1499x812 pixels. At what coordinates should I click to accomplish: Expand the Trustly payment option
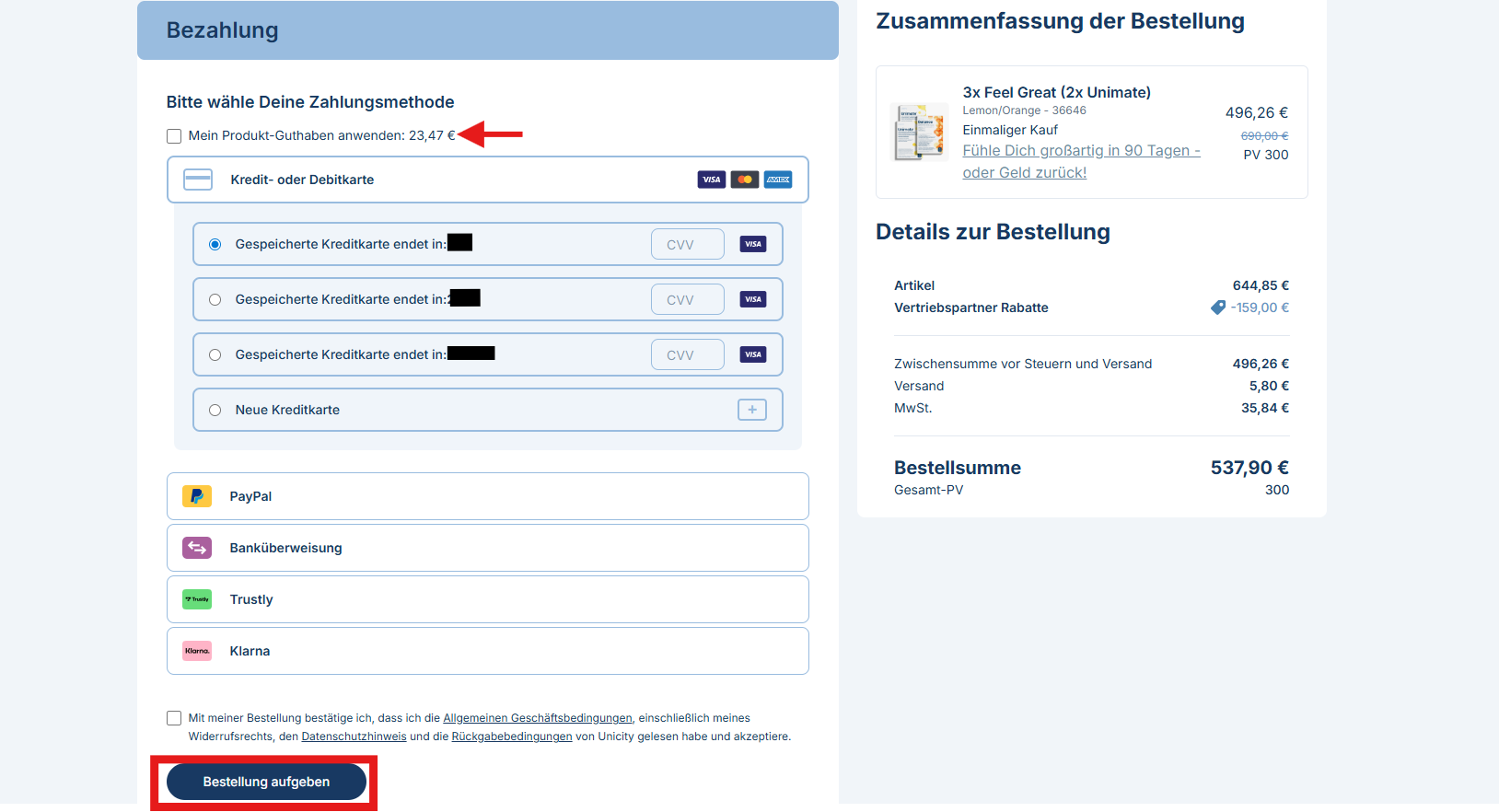487,599
